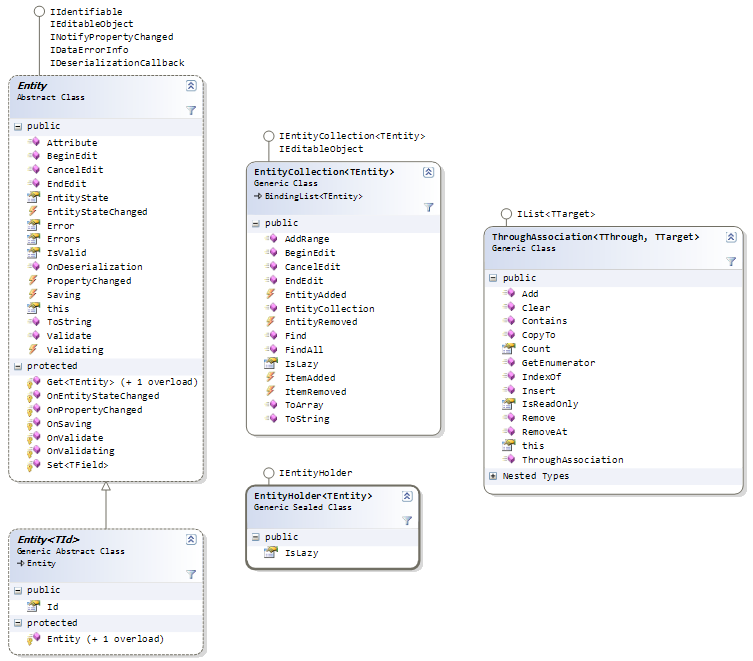The height and width of the screenshot is (661, 753).
Task: Expand Nested Types section in ThroughAssociation
Action: click(493, 476)
